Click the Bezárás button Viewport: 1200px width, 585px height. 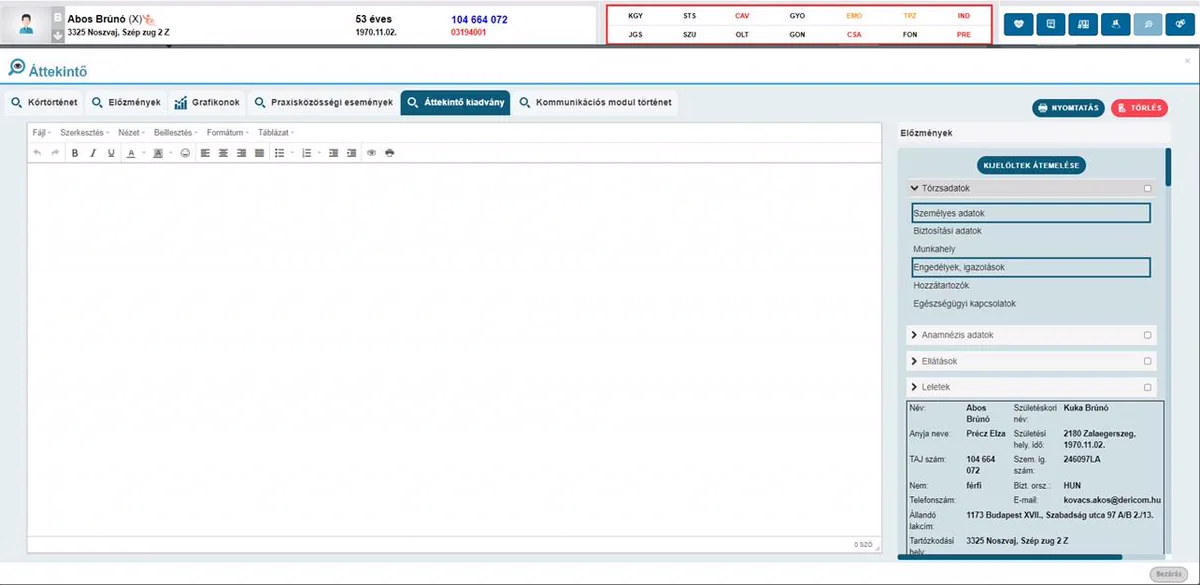[1169, 574]
